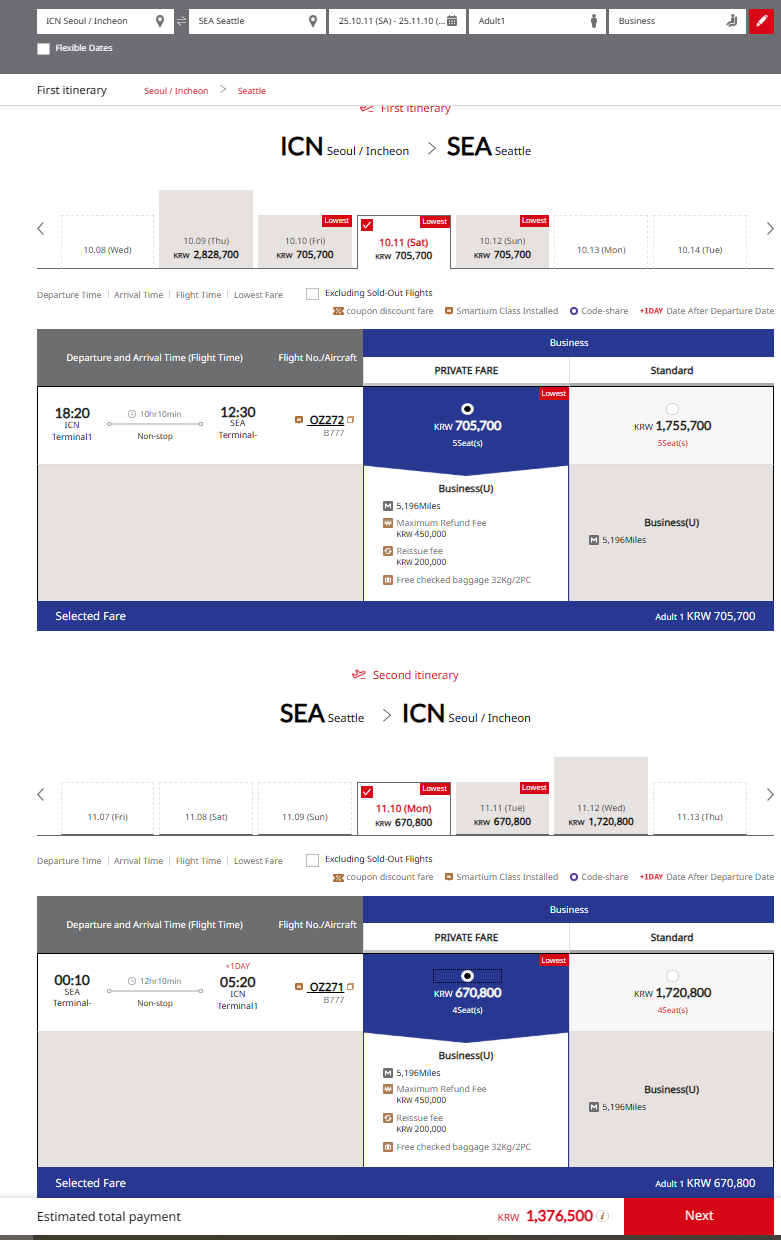The image size is (781, 1240).
Task: Show later dates for second itinerary
Action: [x=770, y=795]
